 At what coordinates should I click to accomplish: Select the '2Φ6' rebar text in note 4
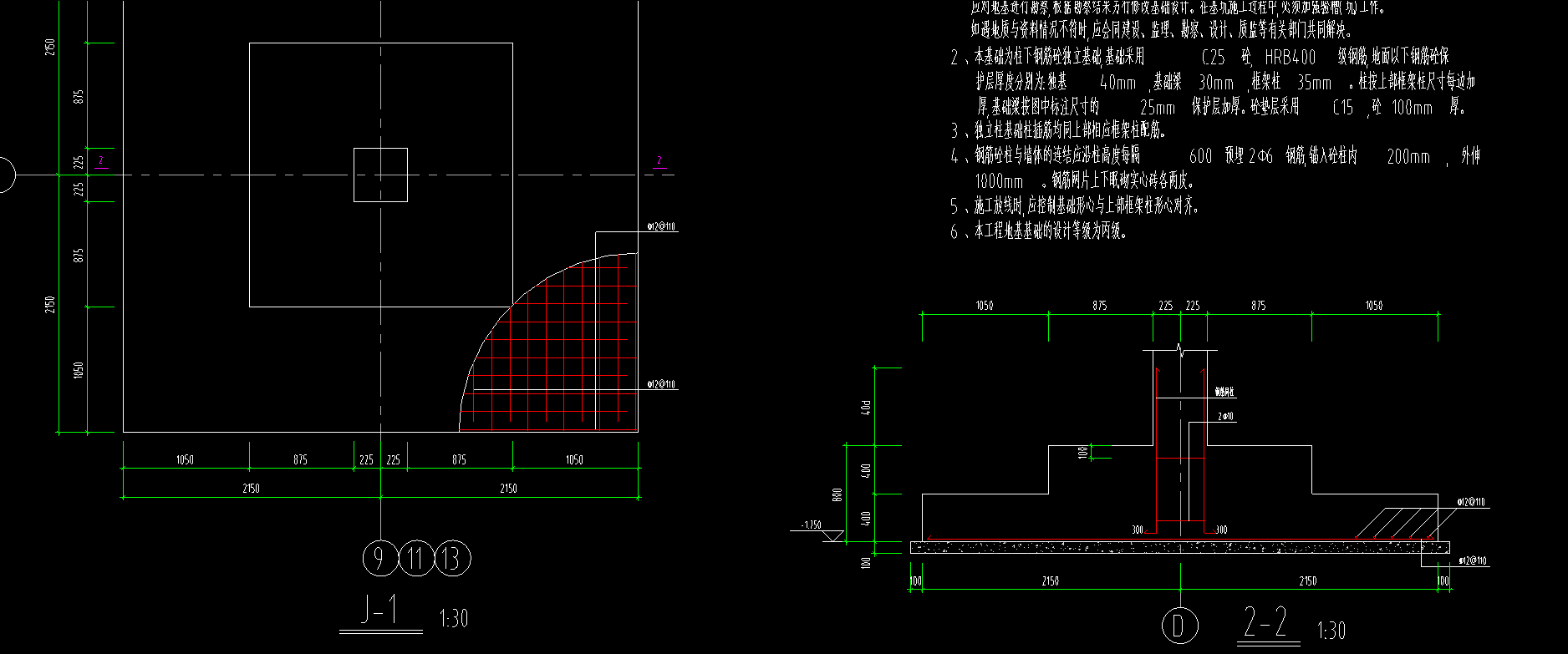(1260, 156)
